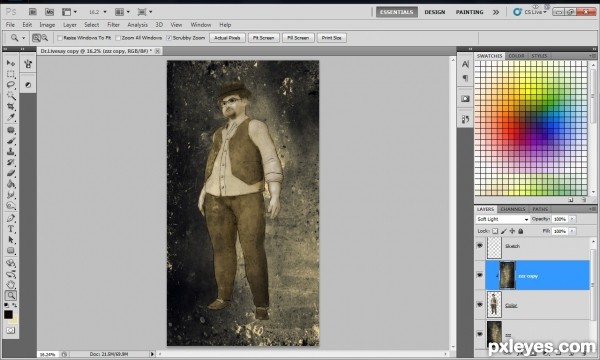Screen dimensions: 600x360
Task: Select the Path Selection tool
Action: click(x=11, y=240)
